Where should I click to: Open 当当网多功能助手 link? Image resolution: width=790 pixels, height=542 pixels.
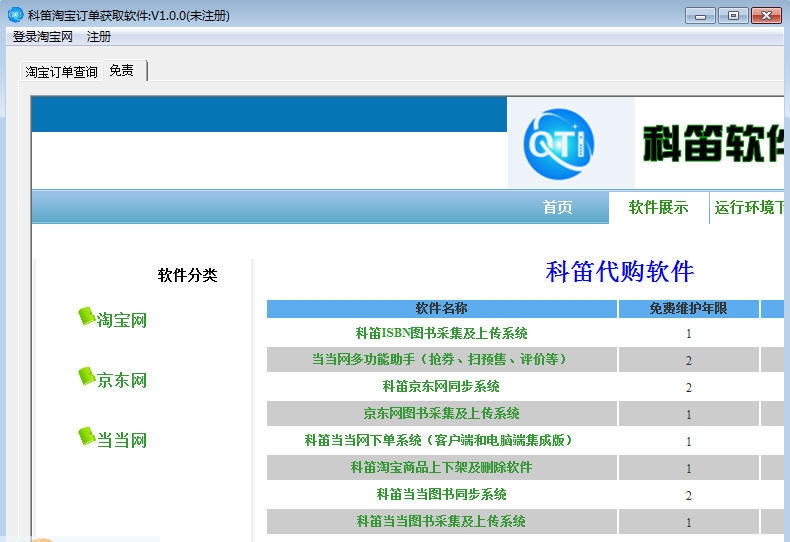(441, 359)
